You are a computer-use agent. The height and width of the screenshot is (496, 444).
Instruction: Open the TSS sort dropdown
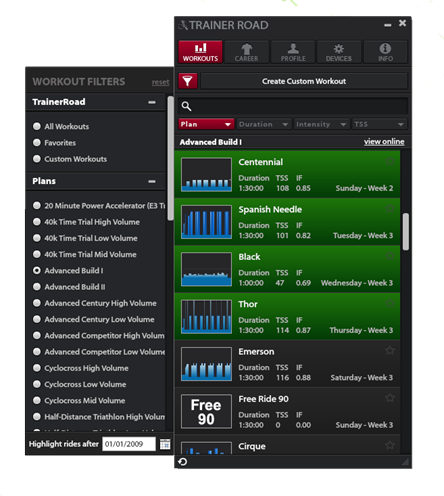coord(379,124)
